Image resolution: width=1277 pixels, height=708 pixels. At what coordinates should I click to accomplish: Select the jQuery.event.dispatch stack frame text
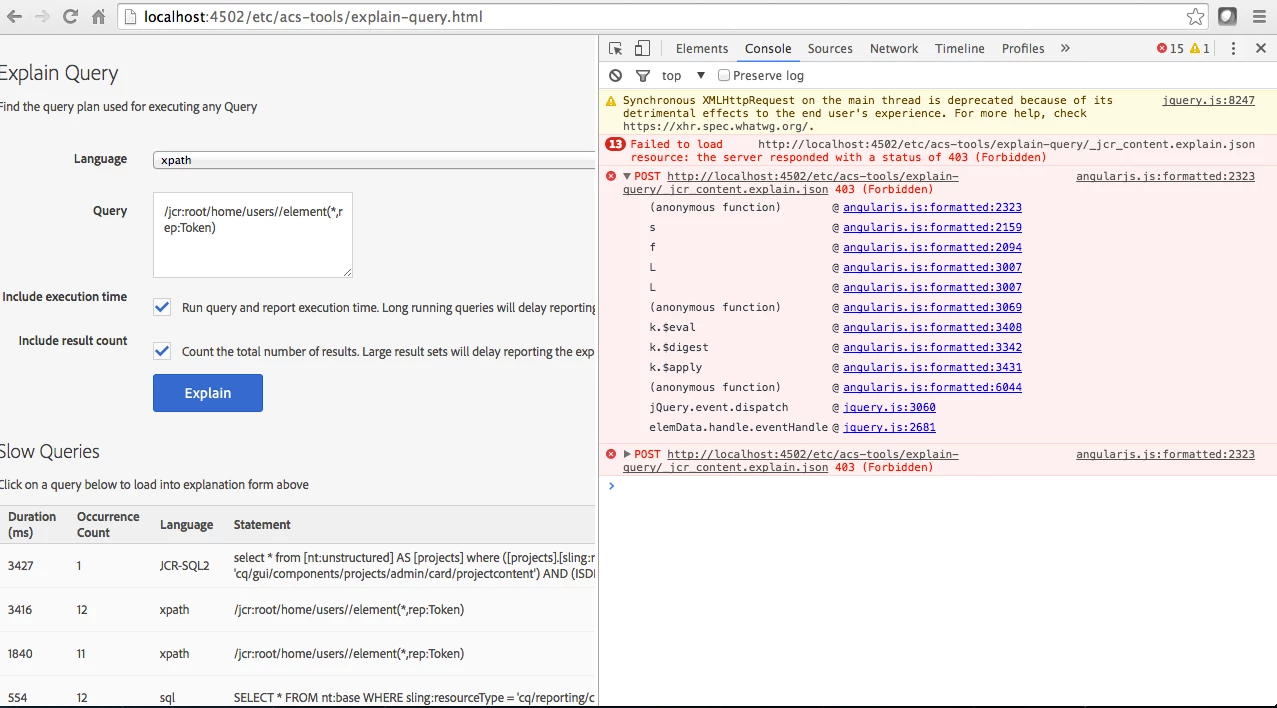tap(718, 407)
